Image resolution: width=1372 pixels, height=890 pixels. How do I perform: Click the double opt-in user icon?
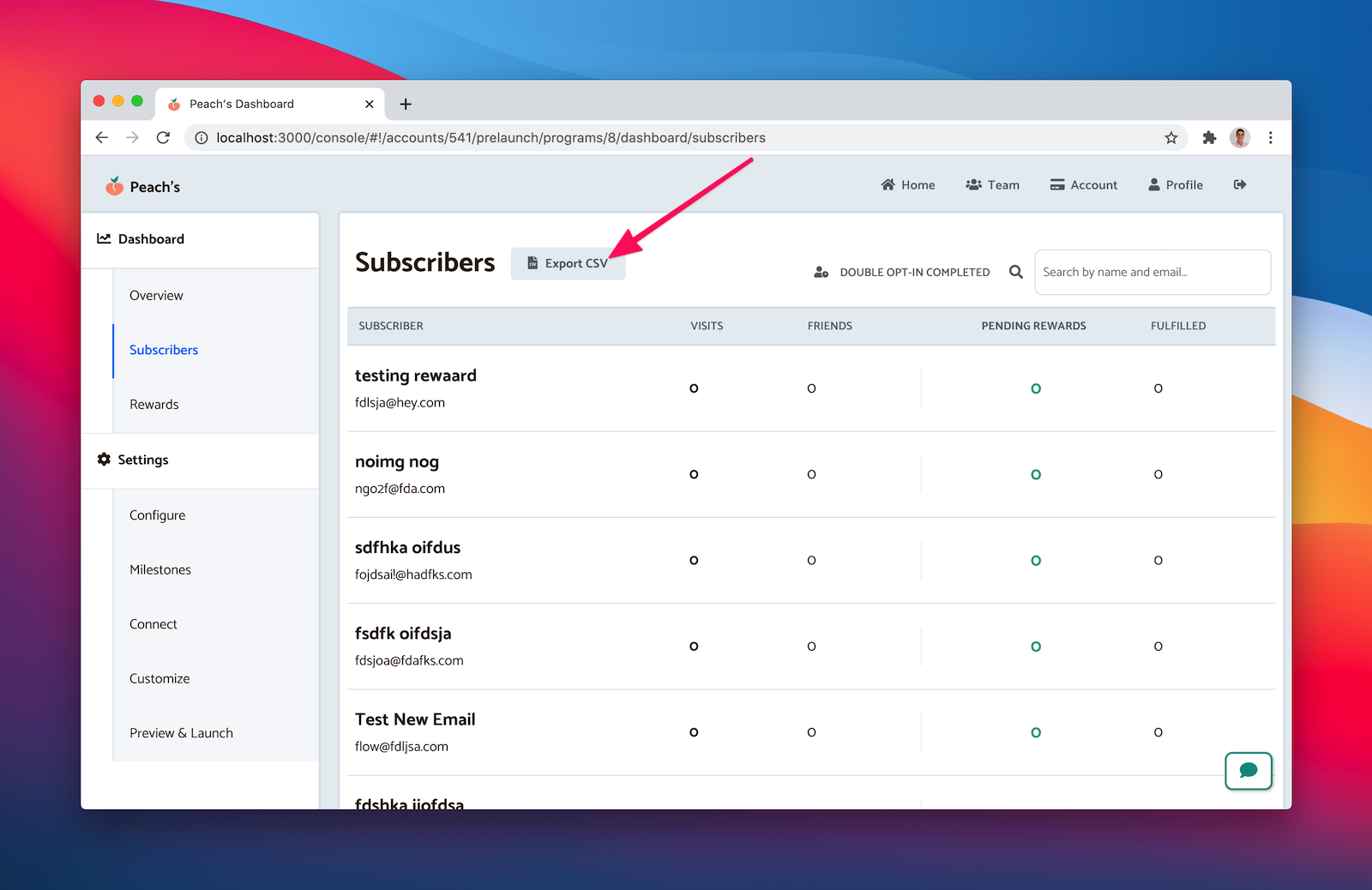point(821,272)
